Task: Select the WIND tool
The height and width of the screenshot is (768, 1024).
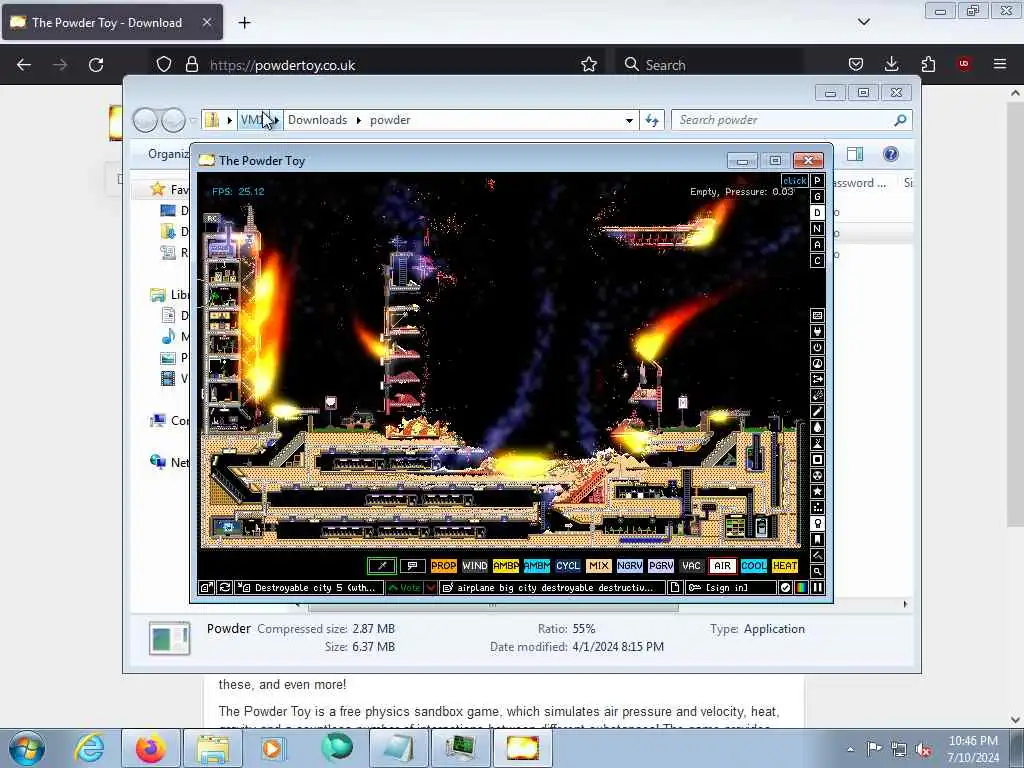Action: click(475, 566)
